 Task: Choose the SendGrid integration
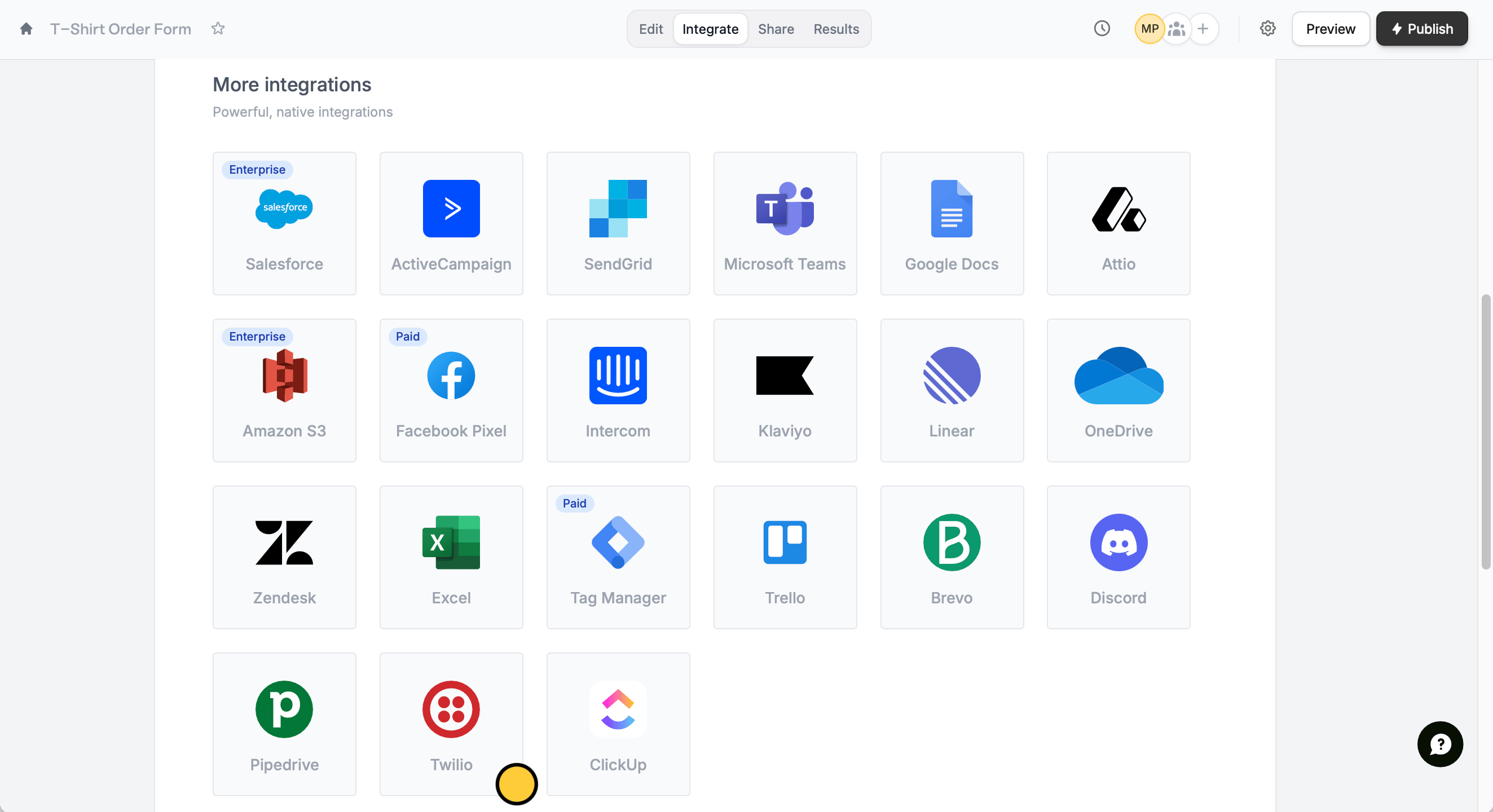point(618,223)
